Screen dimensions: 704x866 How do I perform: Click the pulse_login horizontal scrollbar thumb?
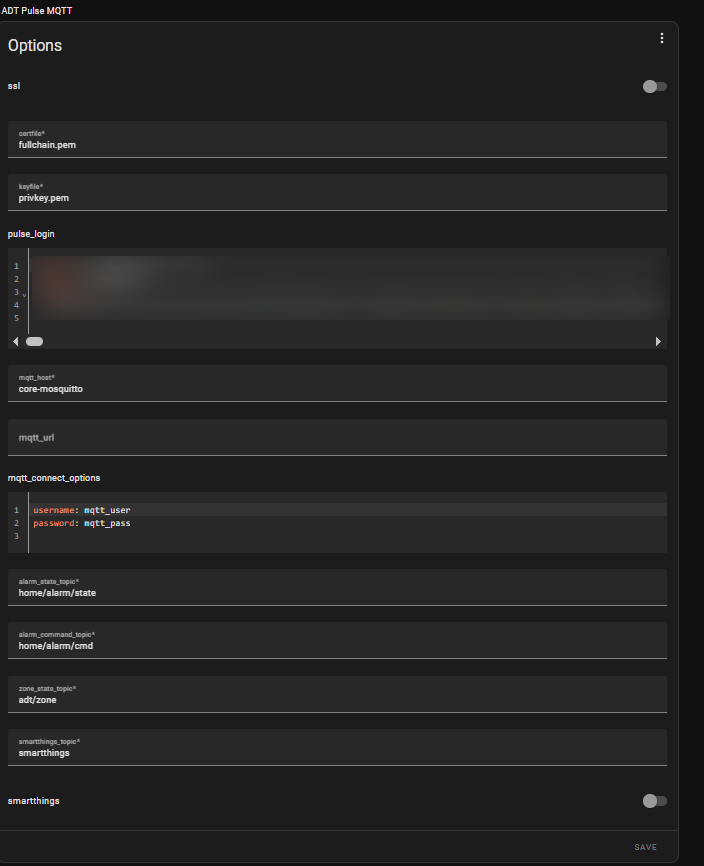pos(34,342)
